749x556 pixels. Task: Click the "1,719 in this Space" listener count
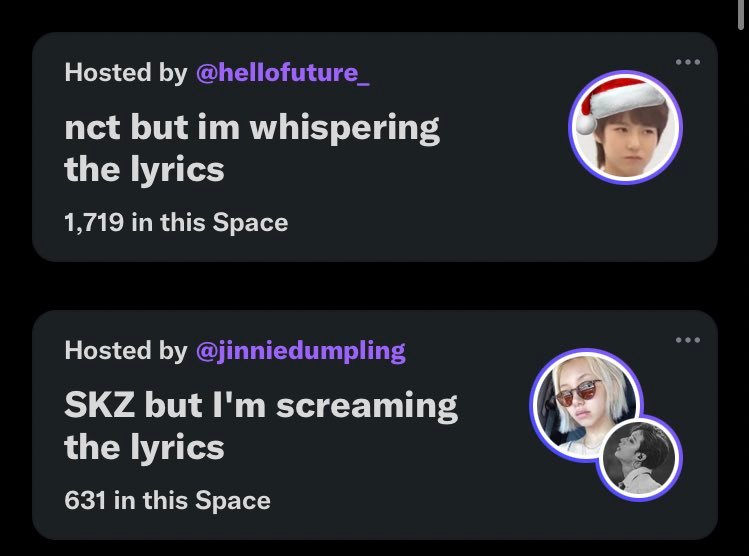click(x=176, y=222)
